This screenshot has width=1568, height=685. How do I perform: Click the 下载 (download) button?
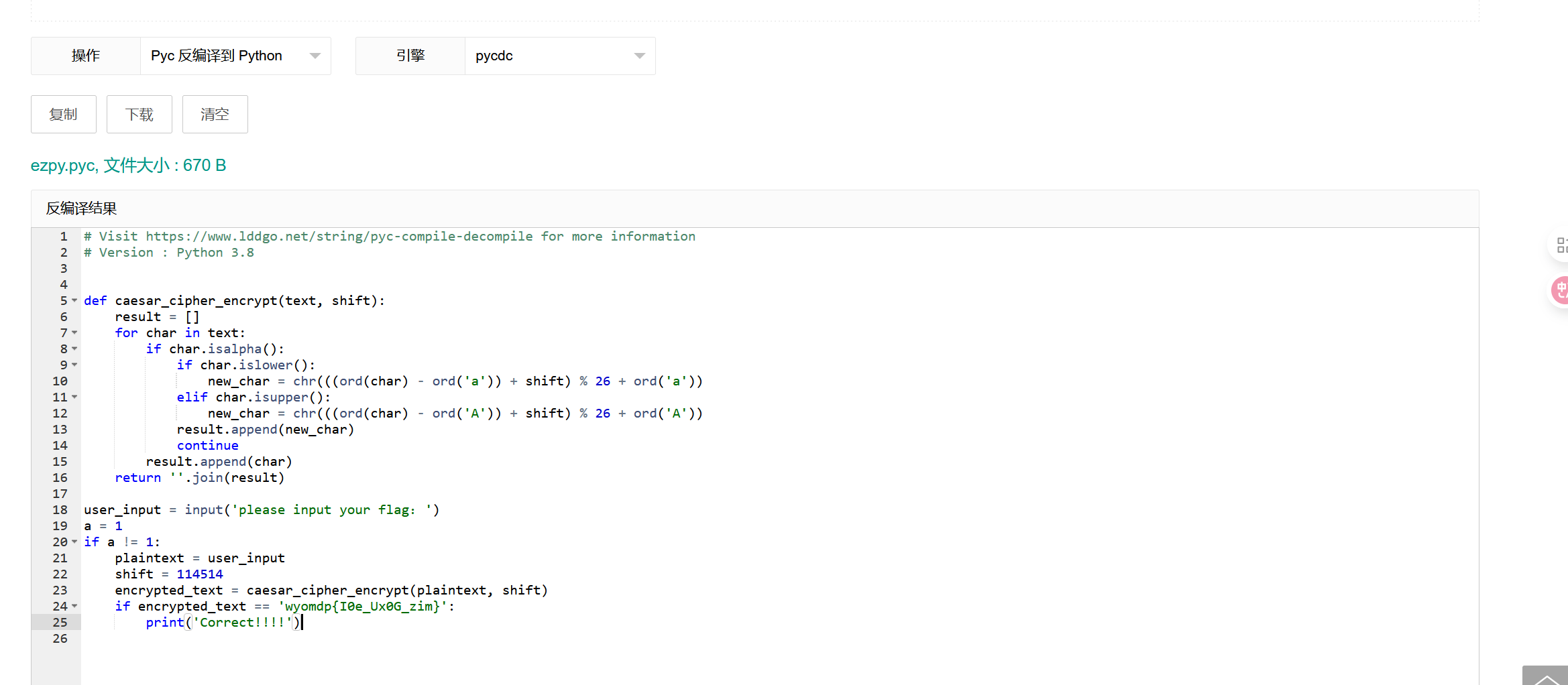click(x=139, y=115)
